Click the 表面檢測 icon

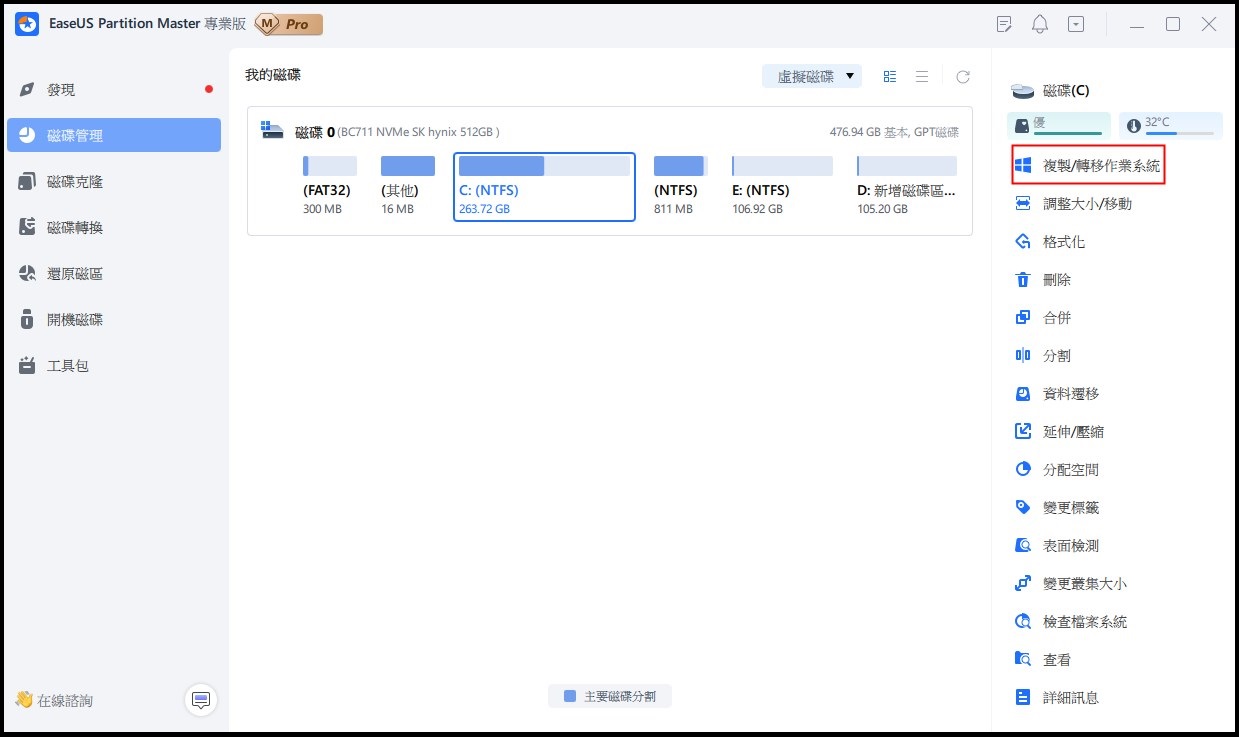click(x=1023, y=546)
